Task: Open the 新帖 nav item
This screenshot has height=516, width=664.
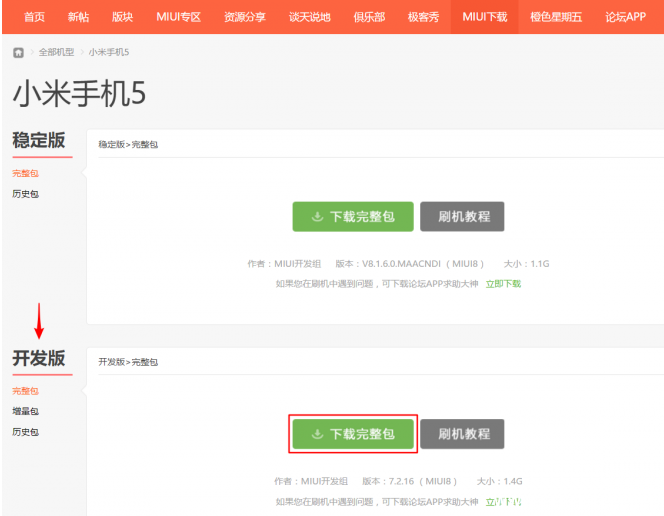Action: coord(78,17)
